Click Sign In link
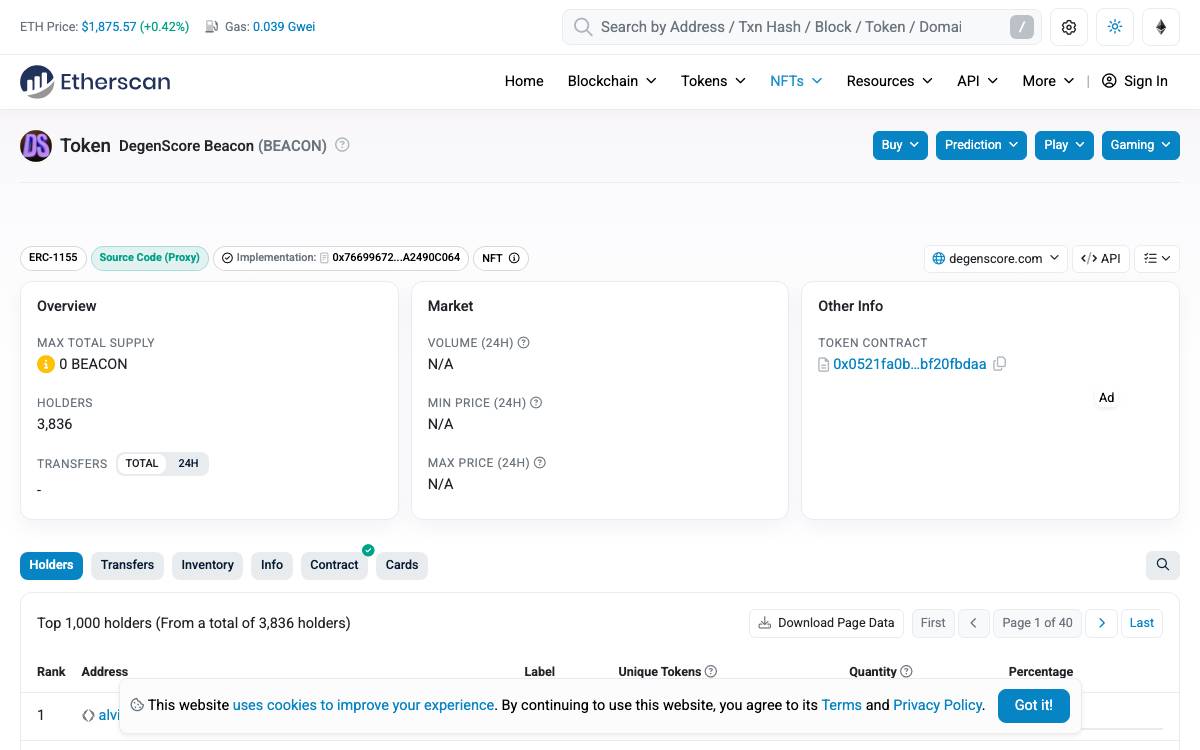 click(x=1145, y=81)
